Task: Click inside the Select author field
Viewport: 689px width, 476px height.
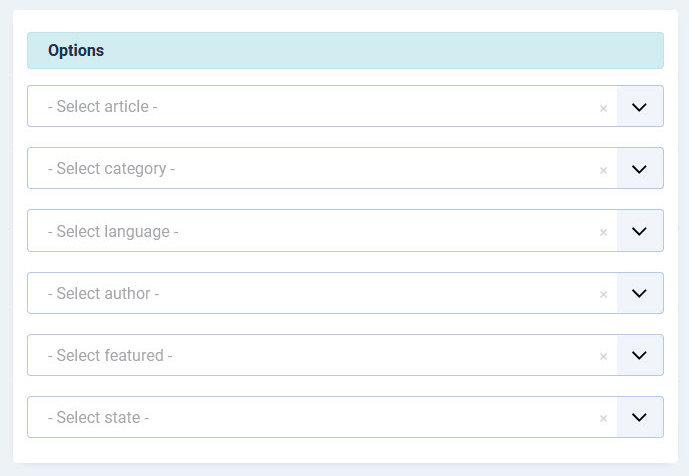Action: click(300, 294)
